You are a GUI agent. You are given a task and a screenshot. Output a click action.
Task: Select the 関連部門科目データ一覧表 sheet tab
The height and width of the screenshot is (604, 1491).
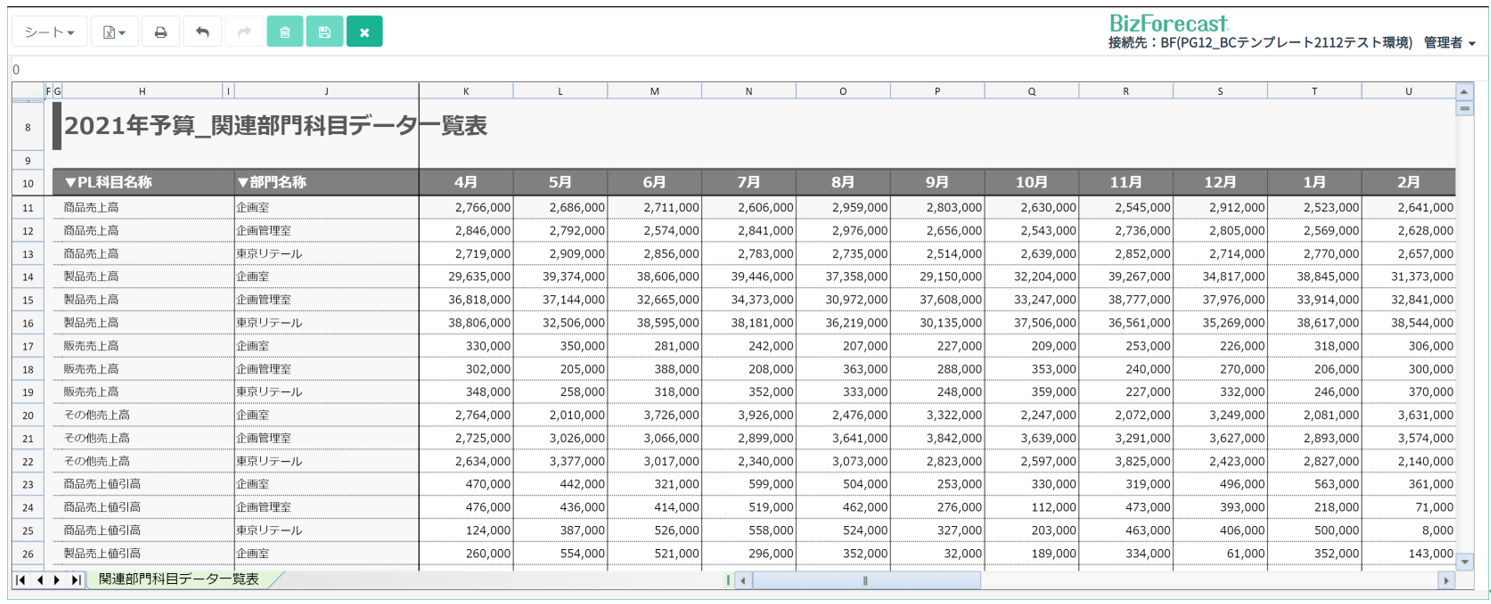coord(179,579)
